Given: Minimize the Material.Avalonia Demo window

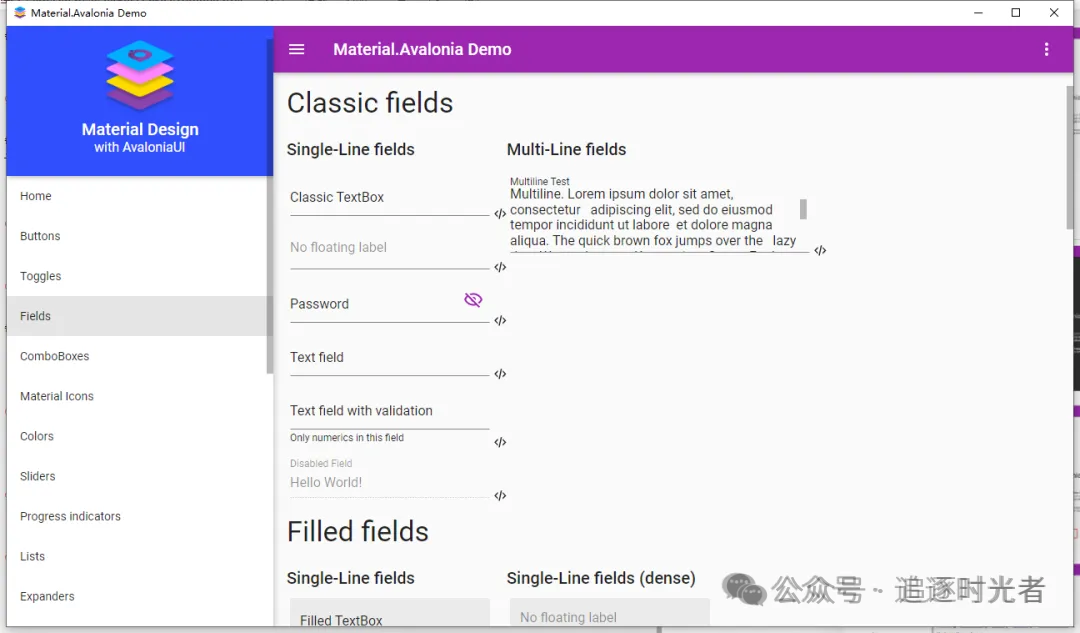Looking at the screenshot, I should (x=978, y=12).
